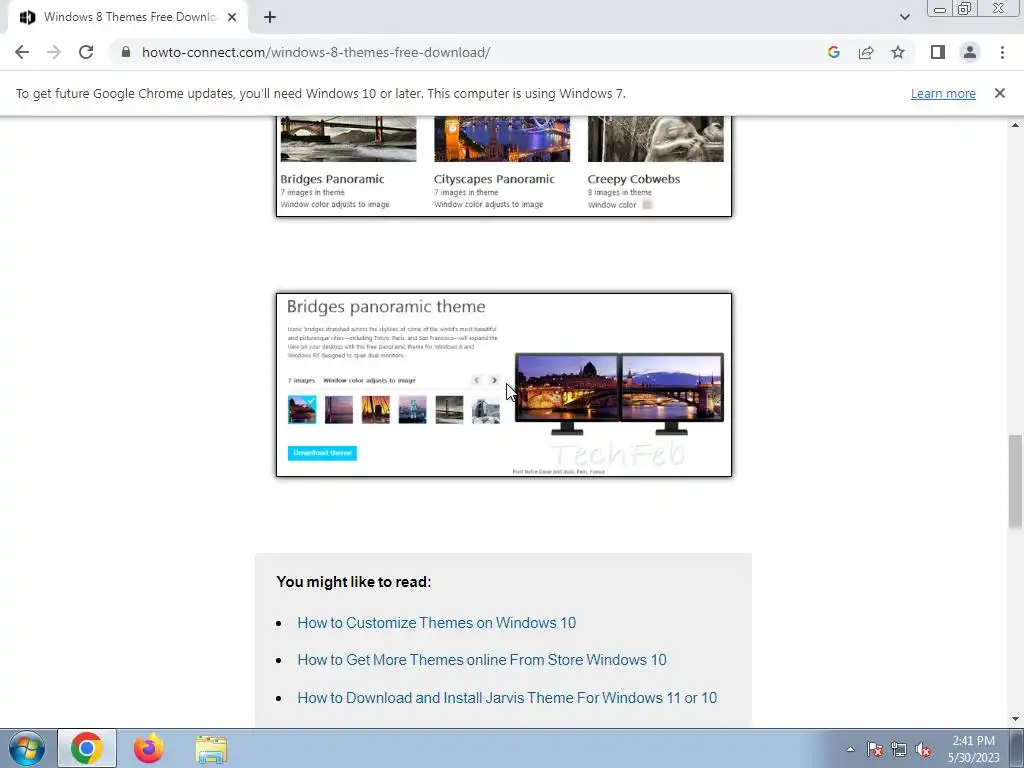The image size is (1024, 768).
Task: Open the network tray icon
Action: pyautogui.click(x=899, y=749)
